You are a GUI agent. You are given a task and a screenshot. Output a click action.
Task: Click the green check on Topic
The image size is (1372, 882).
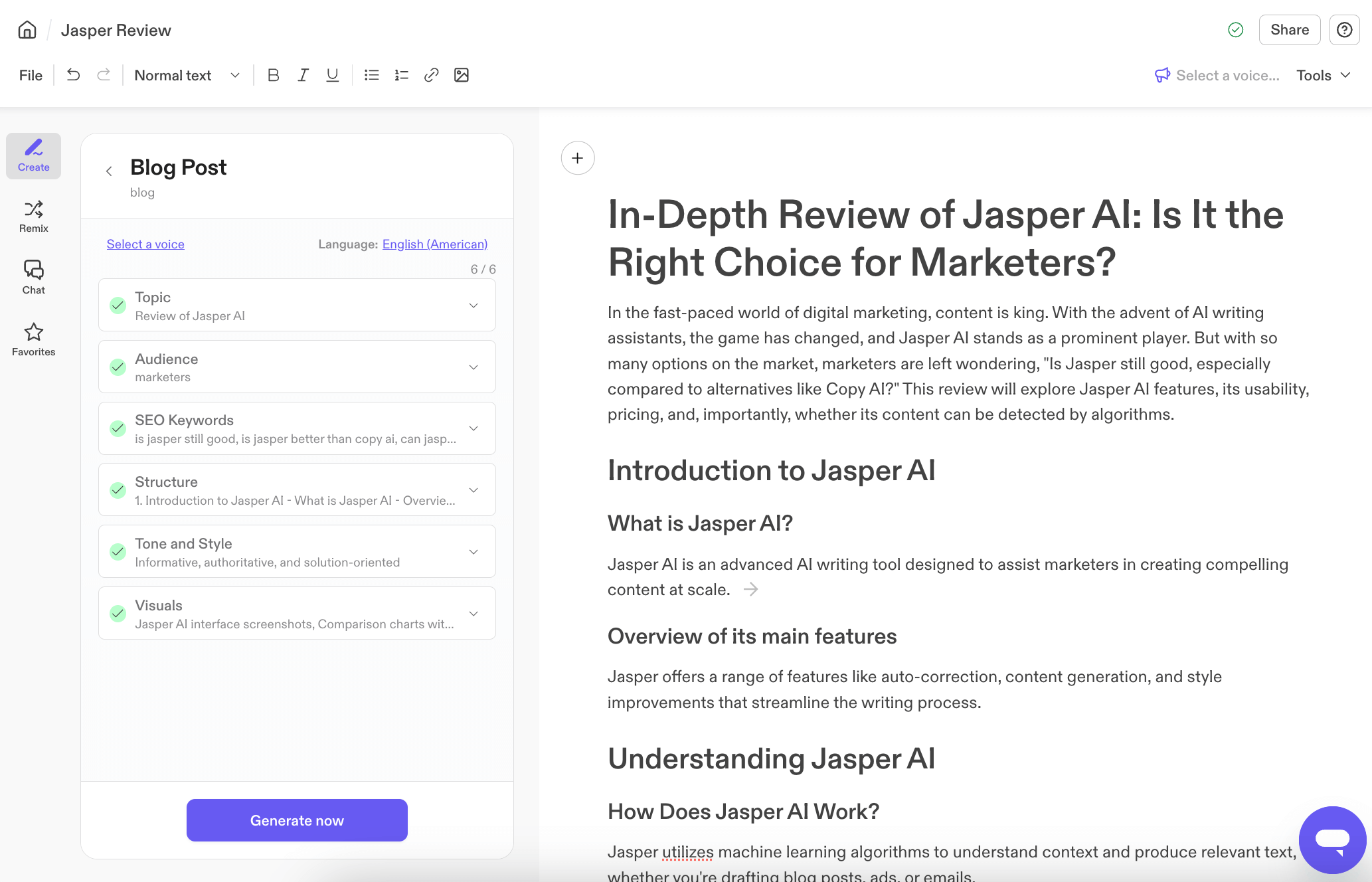pos(118,306)
